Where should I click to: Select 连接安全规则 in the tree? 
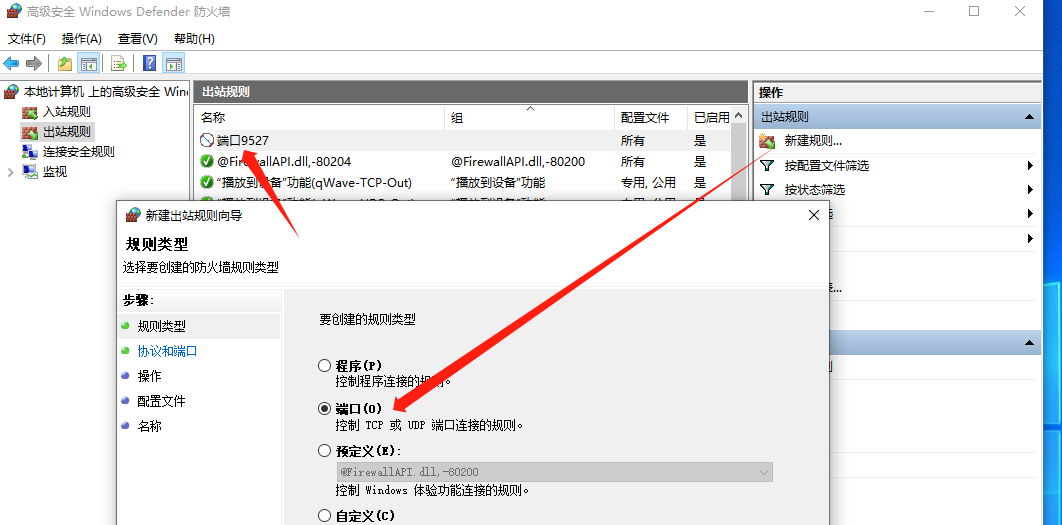(79, 151)
